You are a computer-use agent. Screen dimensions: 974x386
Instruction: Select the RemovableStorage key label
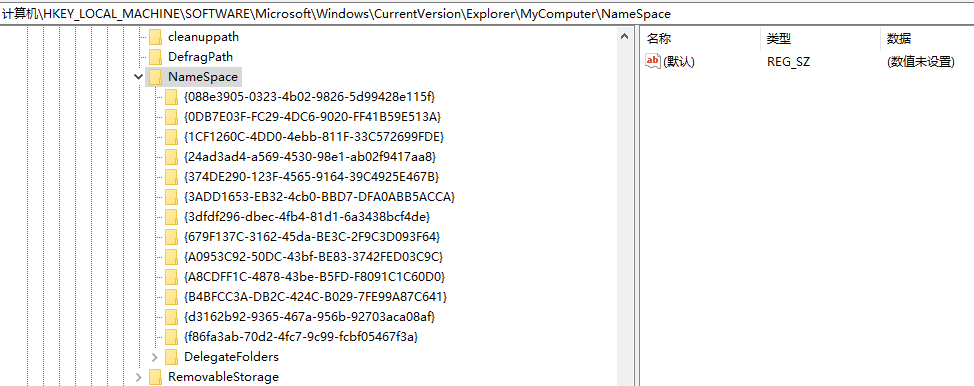223,377
